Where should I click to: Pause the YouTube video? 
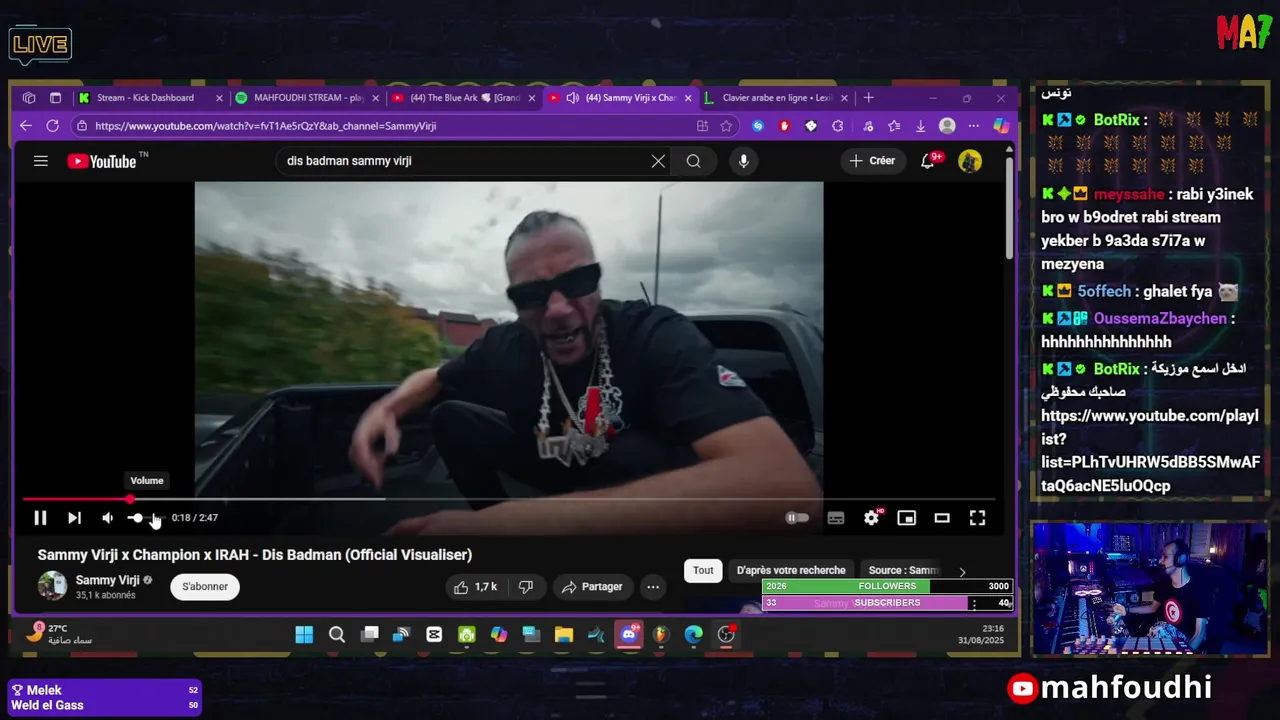40,518
